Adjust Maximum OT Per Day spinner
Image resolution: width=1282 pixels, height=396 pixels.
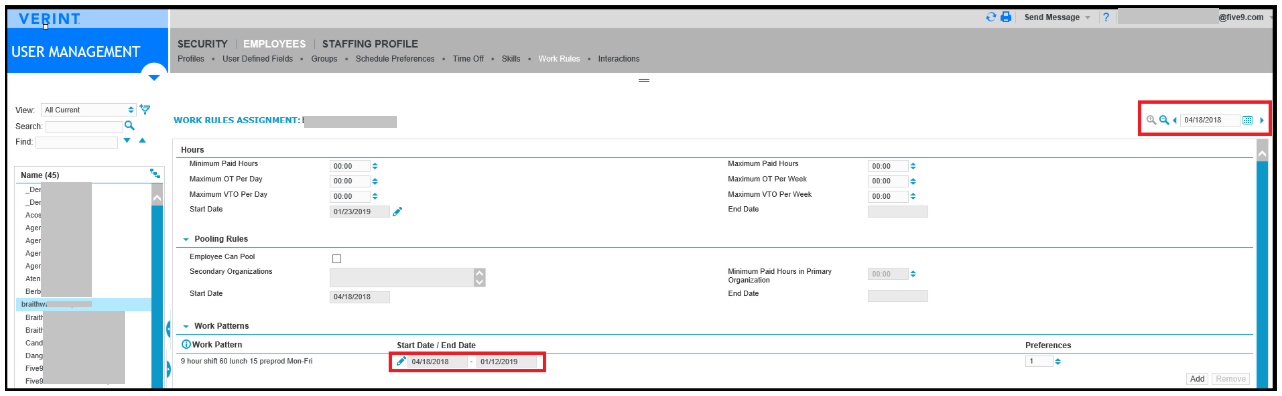coord(375,181)
